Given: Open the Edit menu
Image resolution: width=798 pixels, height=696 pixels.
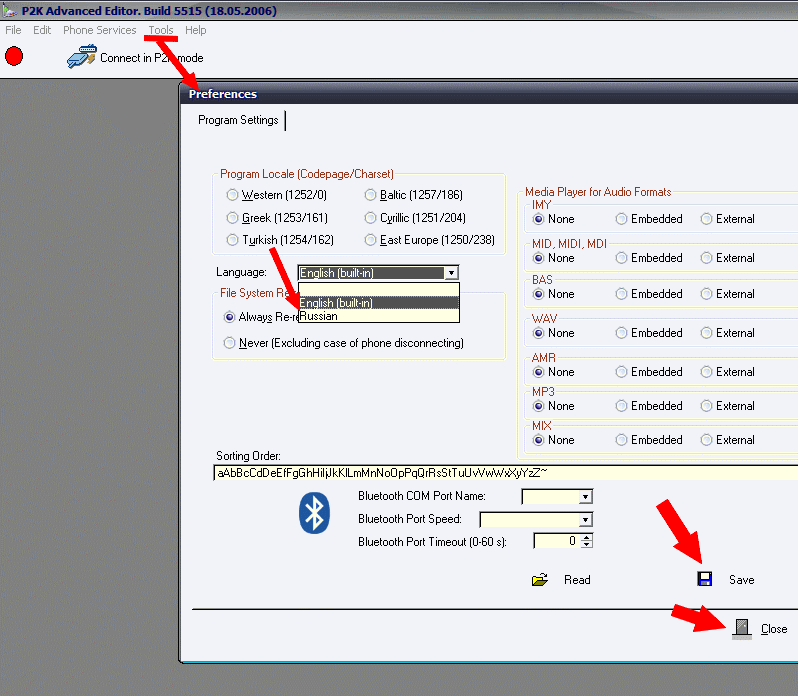Looking at the screenshot, I should [42, 30].
